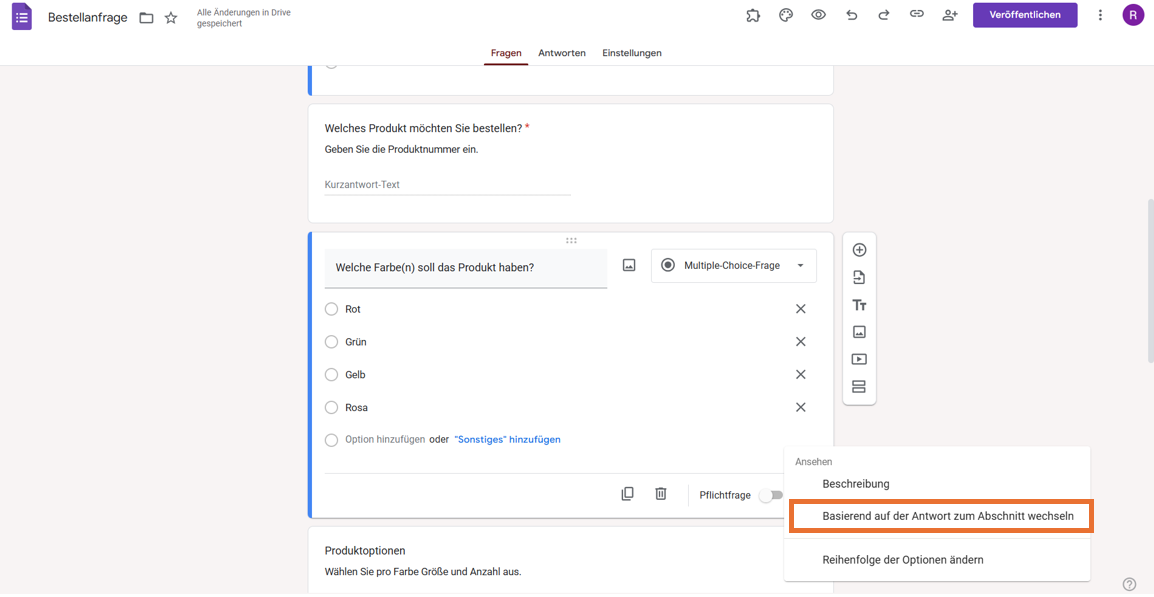Preview the form with the eye icon
Image resolution: width=1154 pixels, height=597 pixels.
[818, 15]
